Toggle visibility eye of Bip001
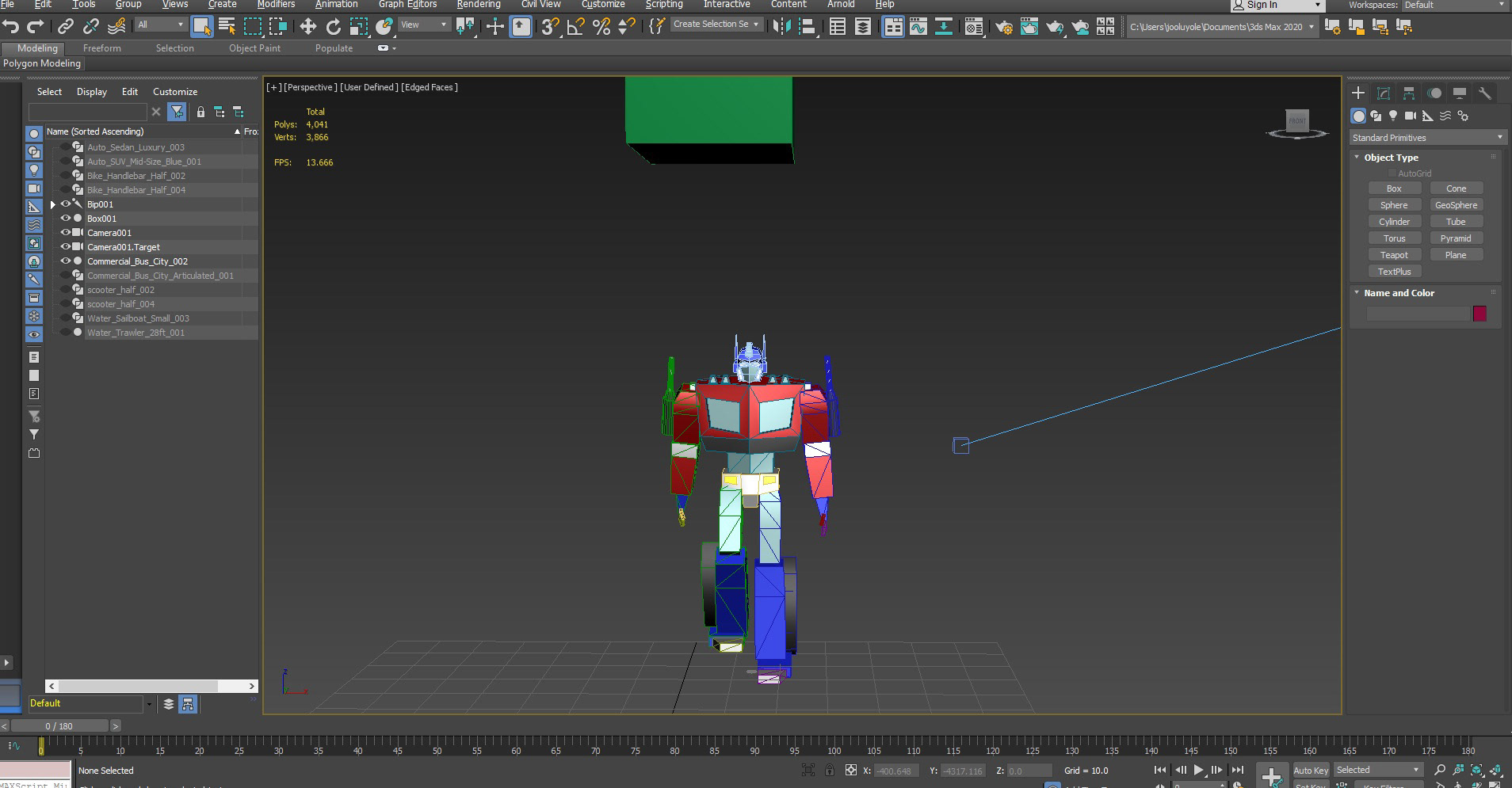 [66, 204]
